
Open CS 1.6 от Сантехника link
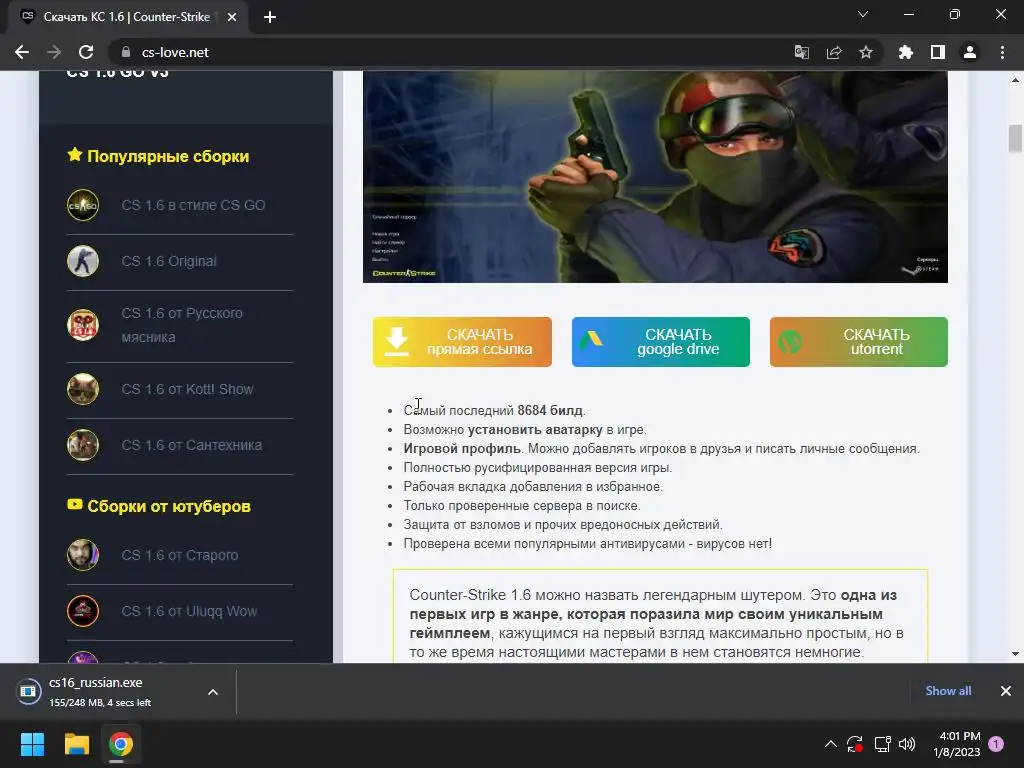click(x=192, y=445)
